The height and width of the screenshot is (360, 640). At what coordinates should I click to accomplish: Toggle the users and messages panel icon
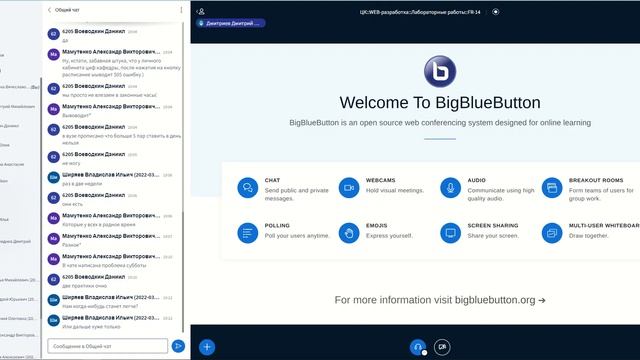point(200,12)
